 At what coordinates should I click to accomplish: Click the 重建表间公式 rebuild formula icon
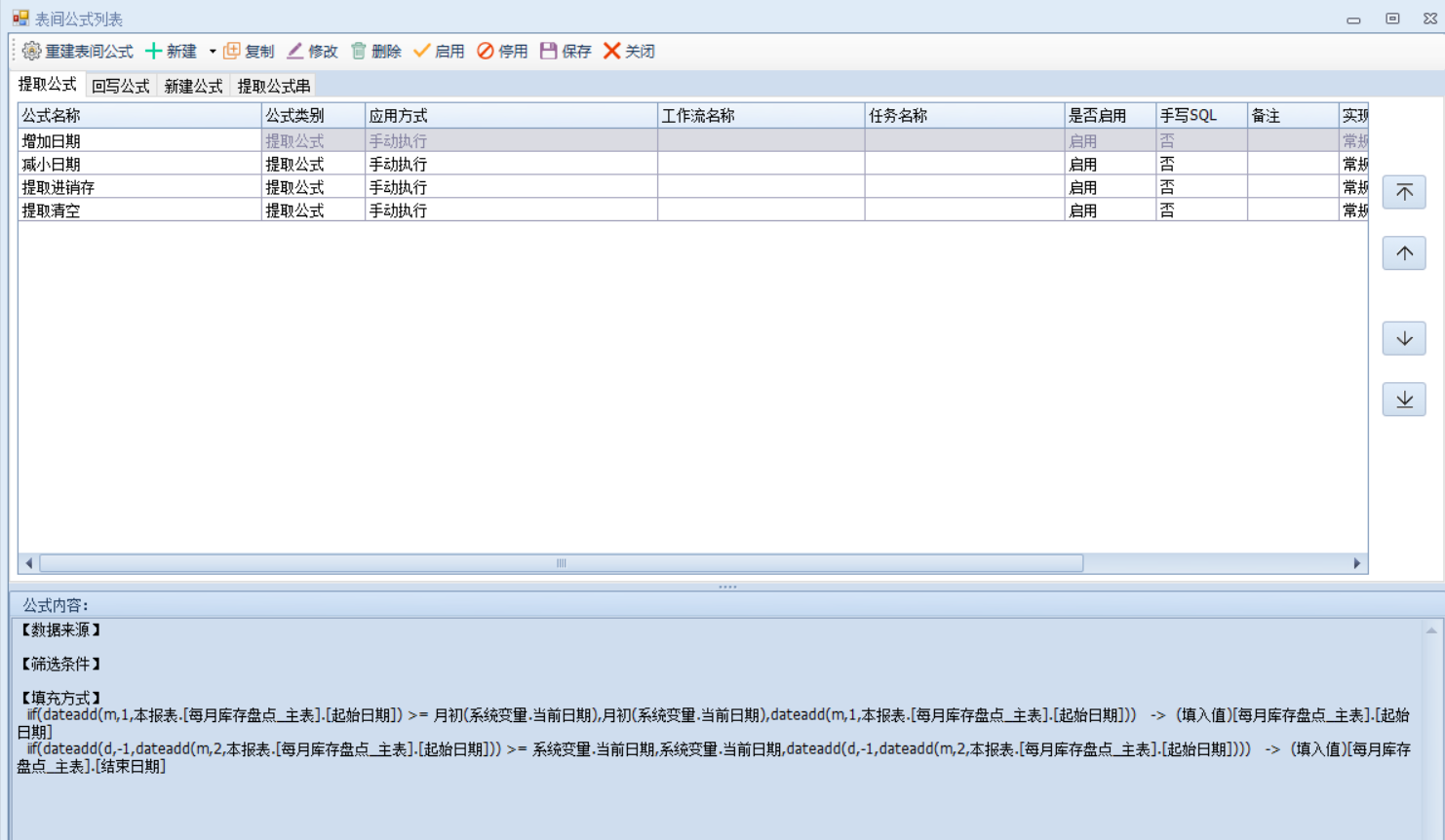tap(32, 51)
